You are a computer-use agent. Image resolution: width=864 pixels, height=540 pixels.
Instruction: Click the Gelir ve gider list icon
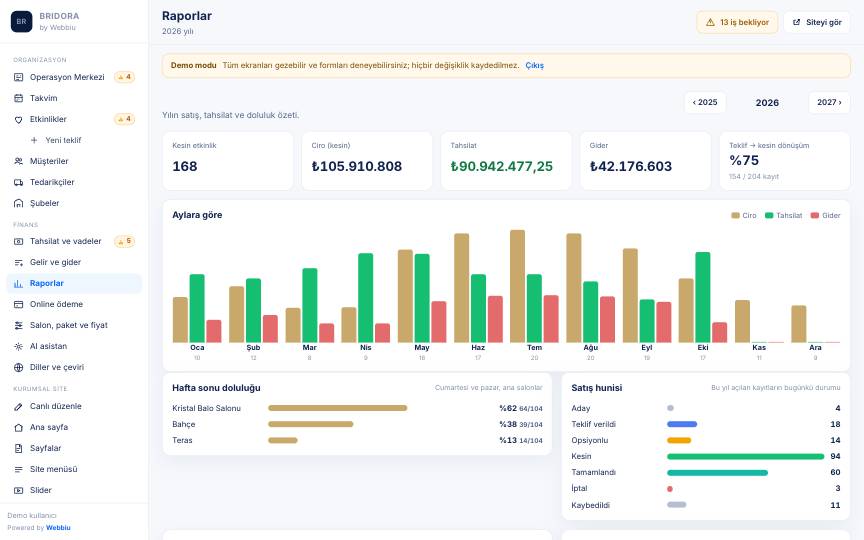[18, 262]
